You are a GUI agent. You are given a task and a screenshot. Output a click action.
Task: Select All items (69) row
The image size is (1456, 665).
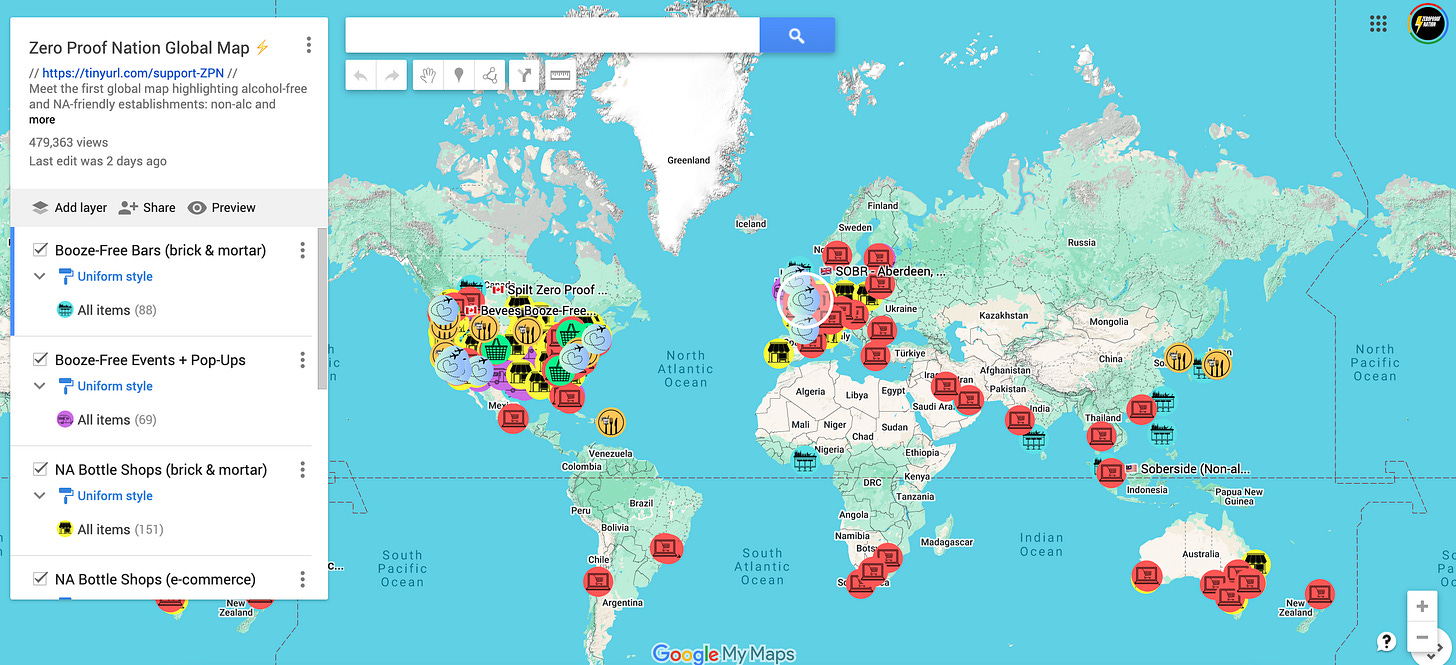point(108,420)
